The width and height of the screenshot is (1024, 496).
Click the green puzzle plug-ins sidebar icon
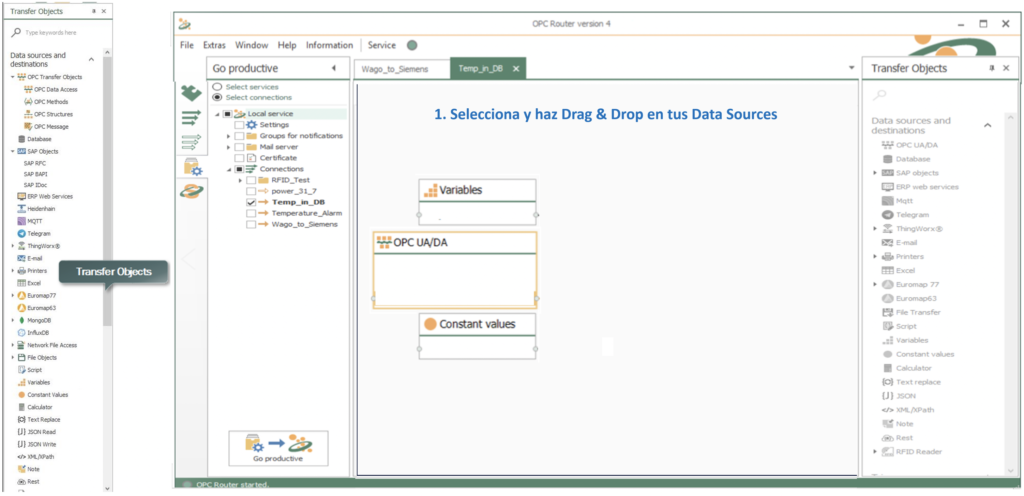coord(191,93)
